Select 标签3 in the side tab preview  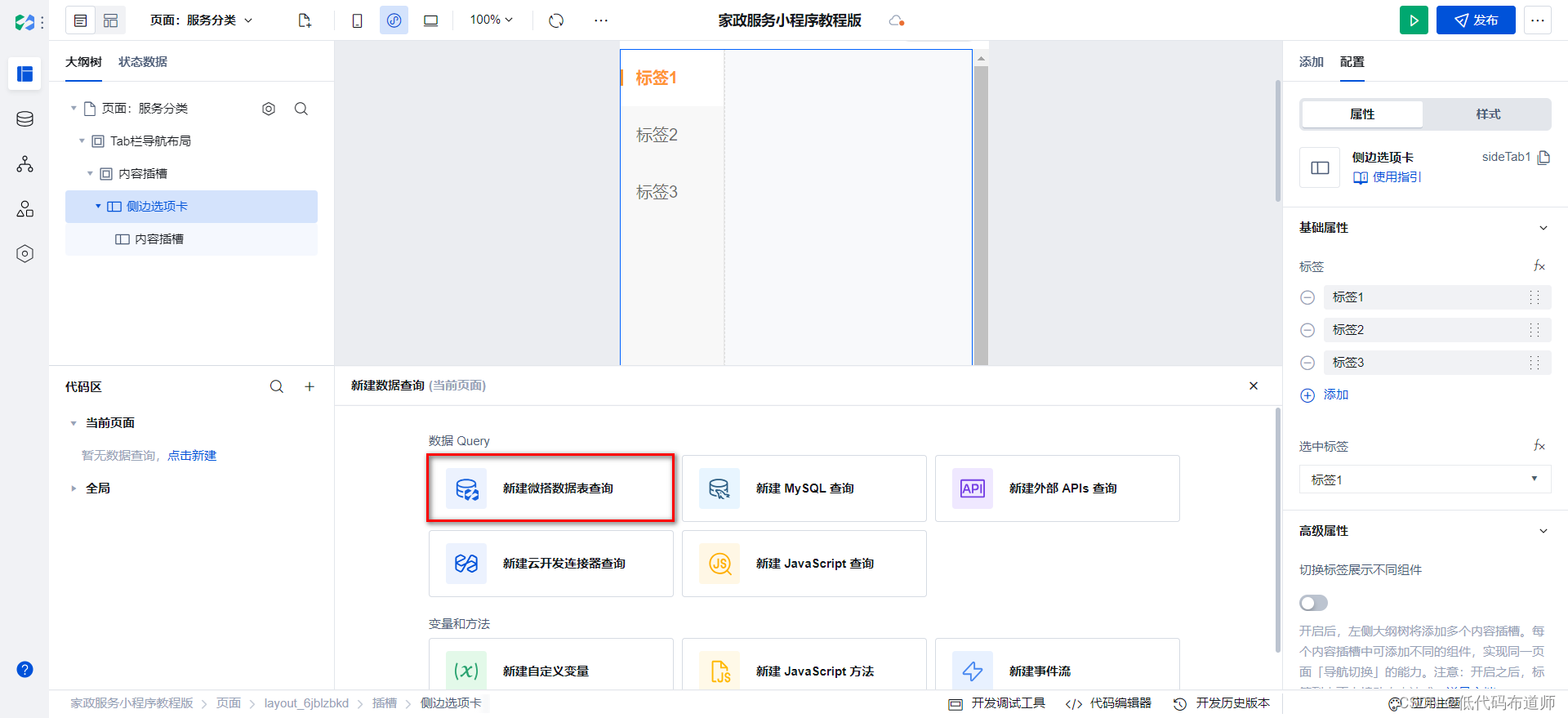click(x=672, y=192)
